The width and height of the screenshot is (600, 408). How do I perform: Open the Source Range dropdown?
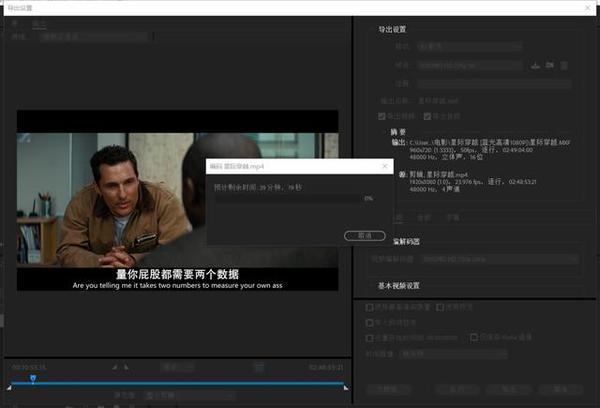point(190,395)
